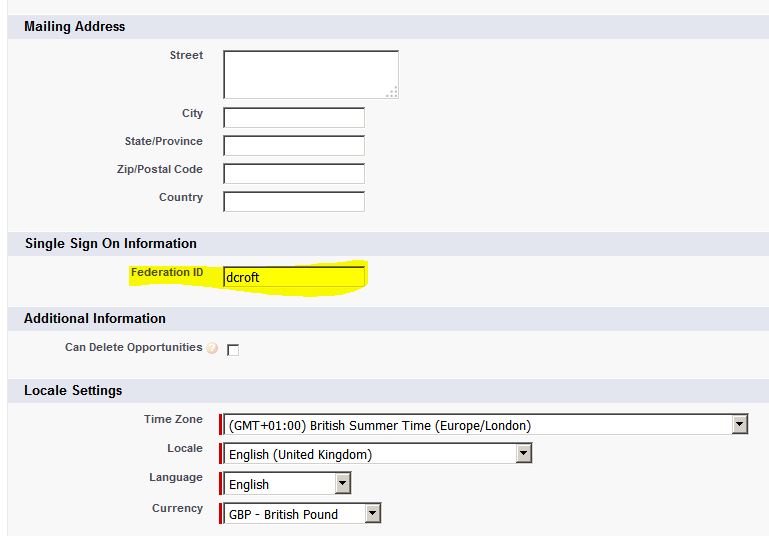Enable the Can Delete Opportunities checkbox
Image resolution: width=769 pixels, height=536 pixels.
[x=233, y=350]
